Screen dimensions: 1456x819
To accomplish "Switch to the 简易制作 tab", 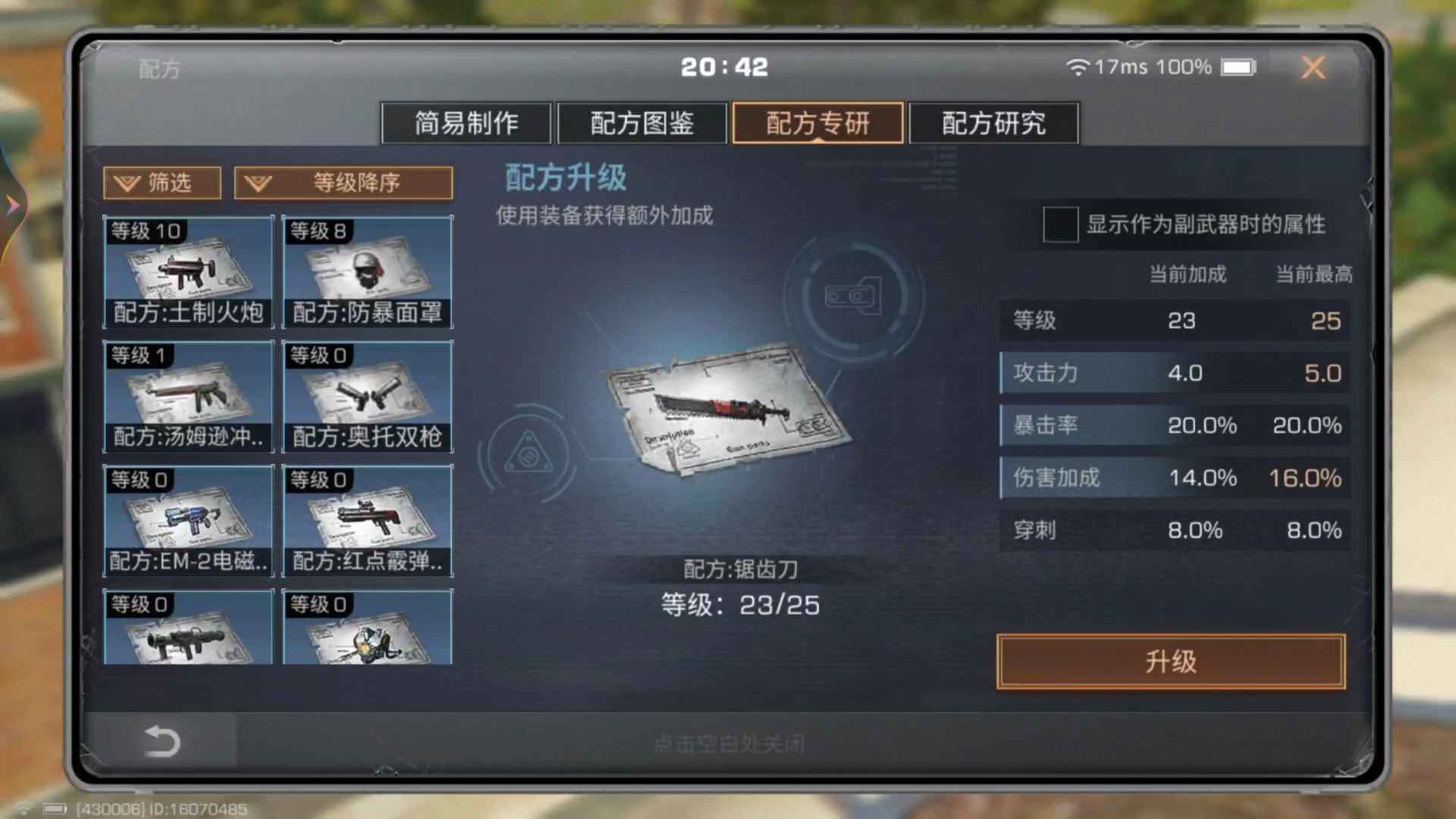I will click(466, 123).
